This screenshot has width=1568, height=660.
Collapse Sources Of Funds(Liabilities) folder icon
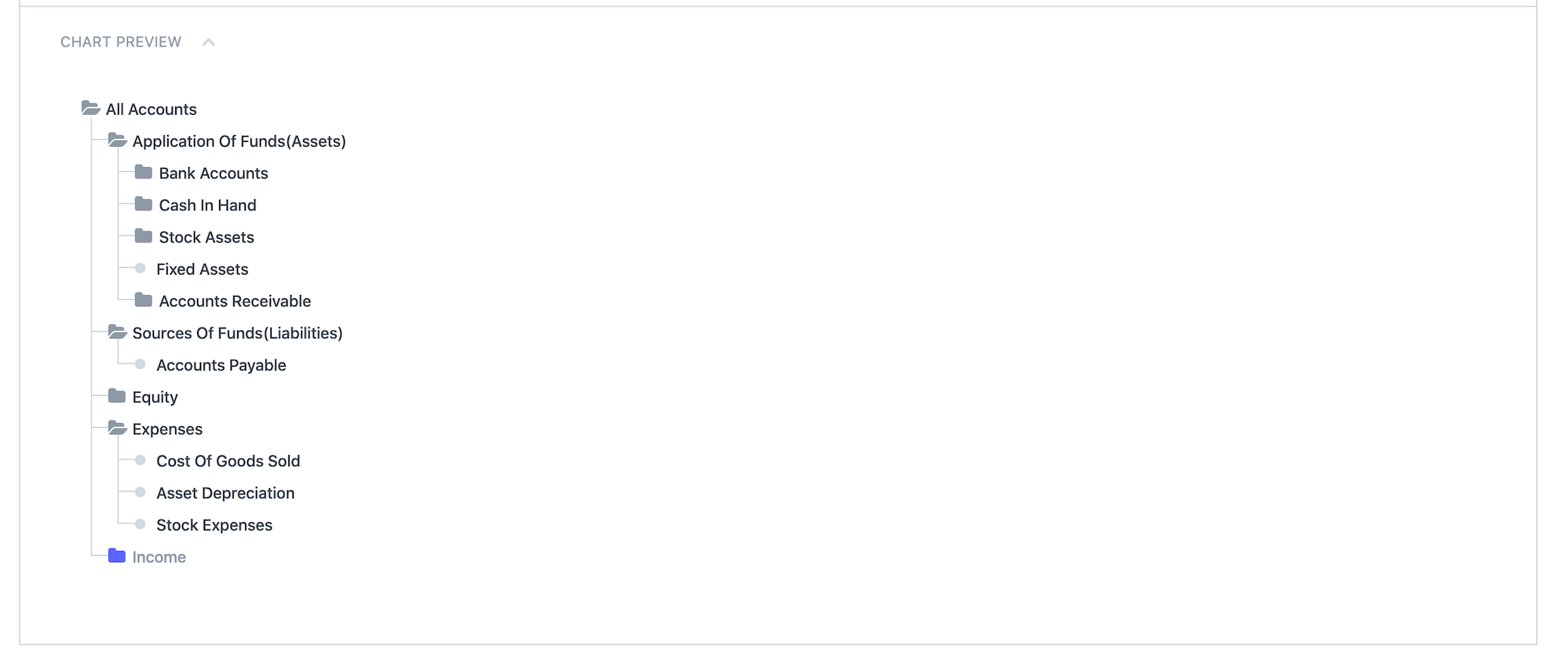pos(117,332)
